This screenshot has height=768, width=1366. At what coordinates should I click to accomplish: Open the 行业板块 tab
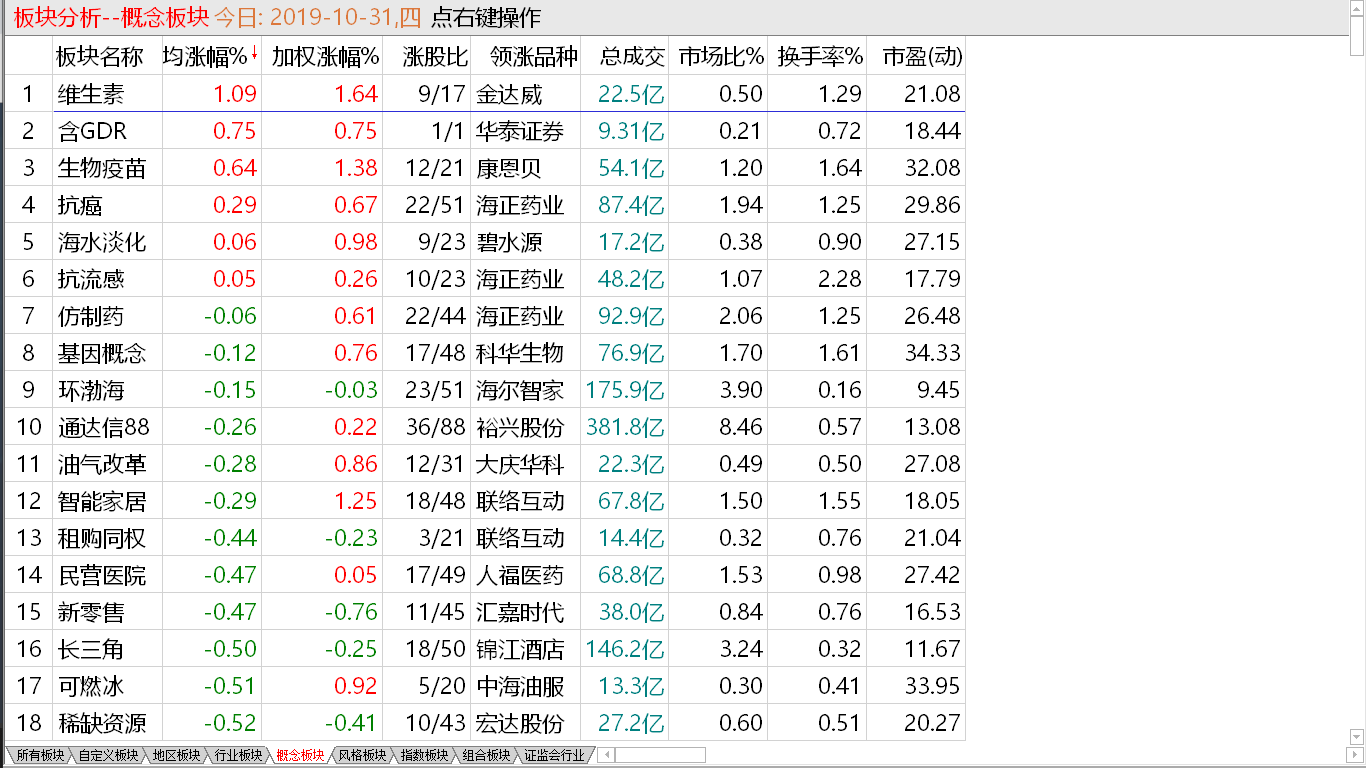[x=237, y=755]
